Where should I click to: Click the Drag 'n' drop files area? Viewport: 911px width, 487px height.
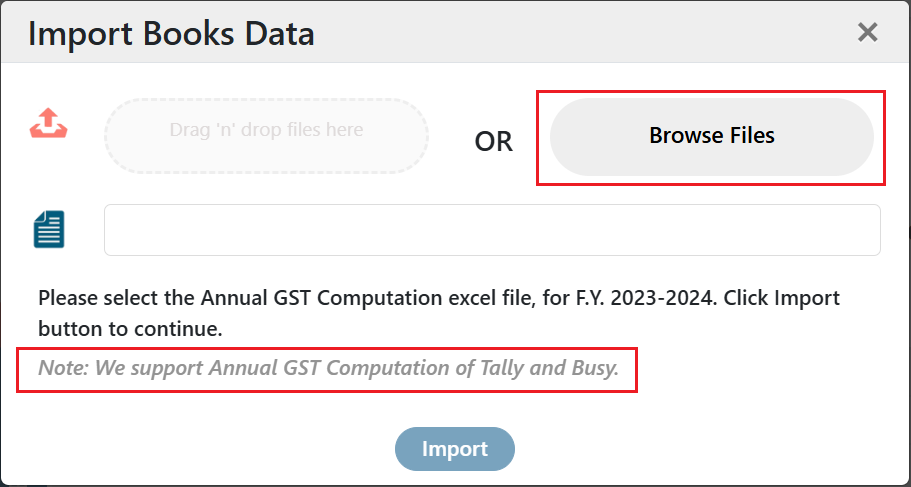tap(266, 136)
